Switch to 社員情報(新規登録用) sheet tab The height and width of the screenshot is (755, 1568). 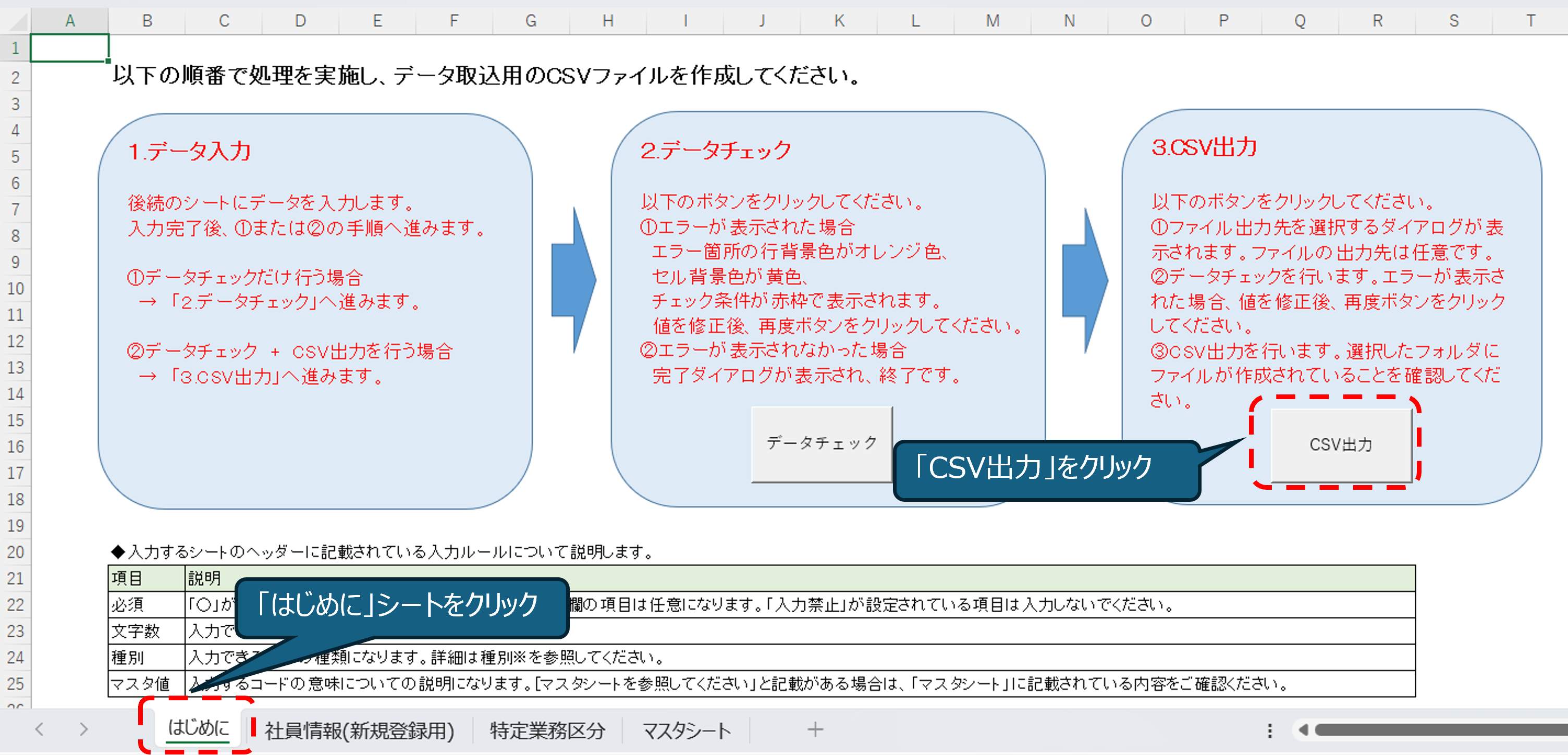(x=359, y=730)
